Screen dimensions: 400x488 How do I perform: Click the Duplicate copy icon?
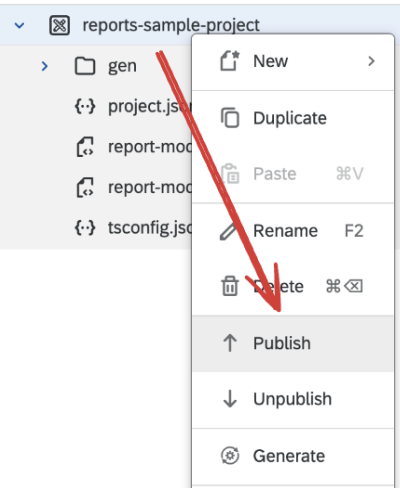pyautogui.click(x=230, y=118)
